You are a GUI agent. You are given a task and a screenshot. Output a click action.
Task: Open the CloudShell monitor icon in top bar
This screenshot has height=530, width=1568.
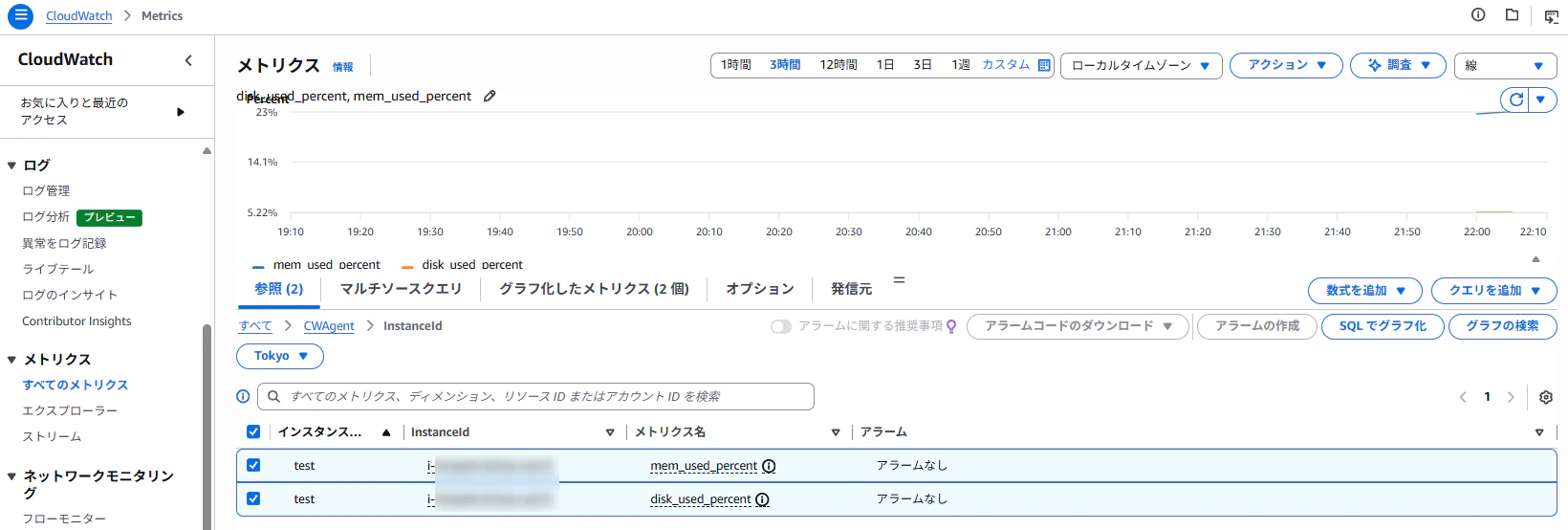(x=1552, y=16)
